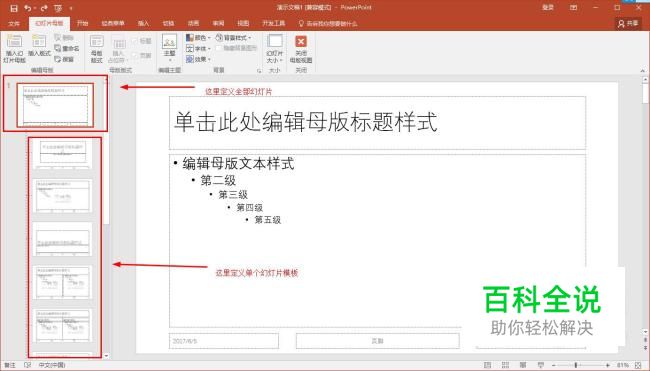Click the 第四级 bullet text

(250, 207)
